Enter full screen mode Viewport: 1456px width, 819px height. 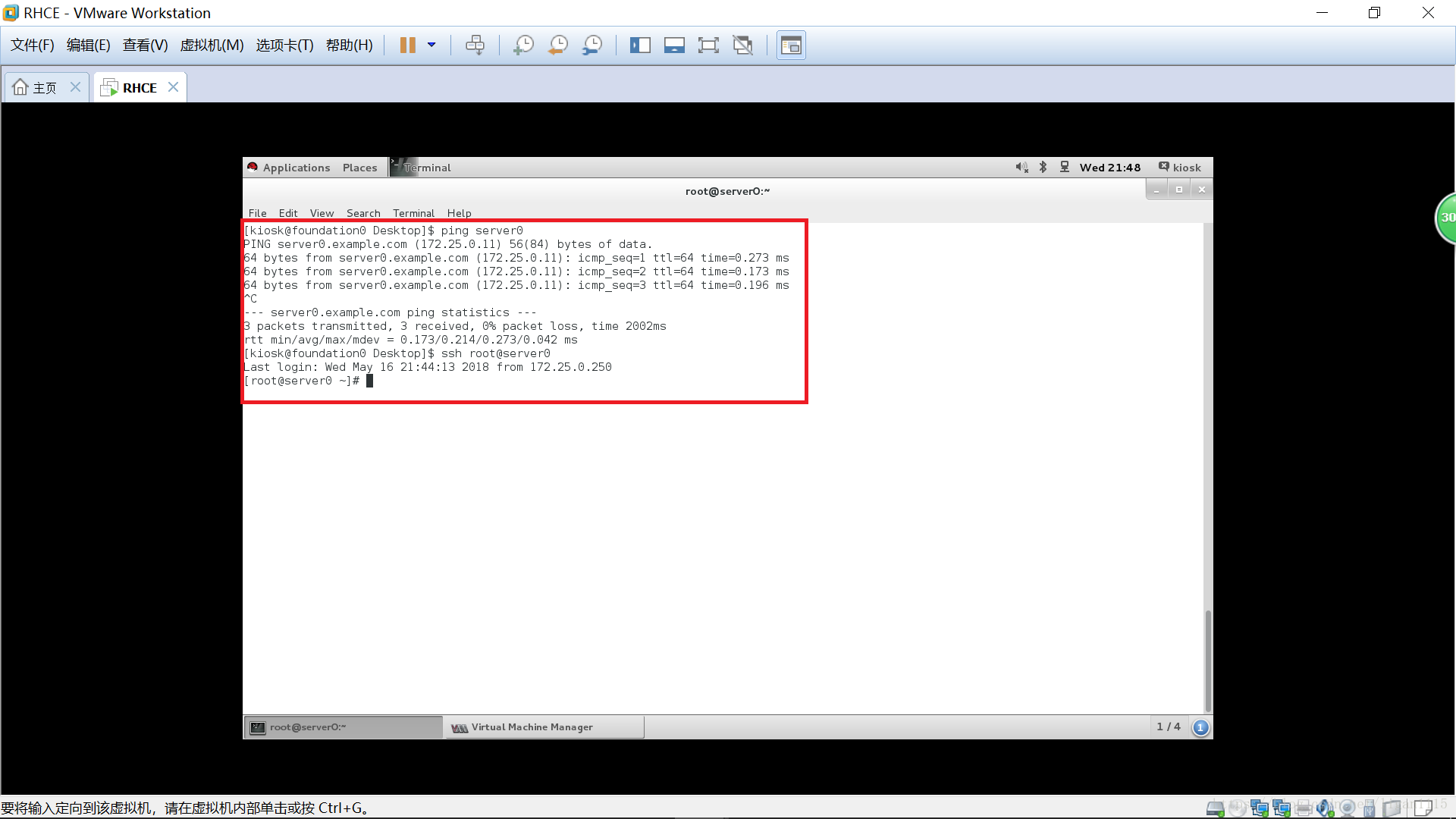708,45
